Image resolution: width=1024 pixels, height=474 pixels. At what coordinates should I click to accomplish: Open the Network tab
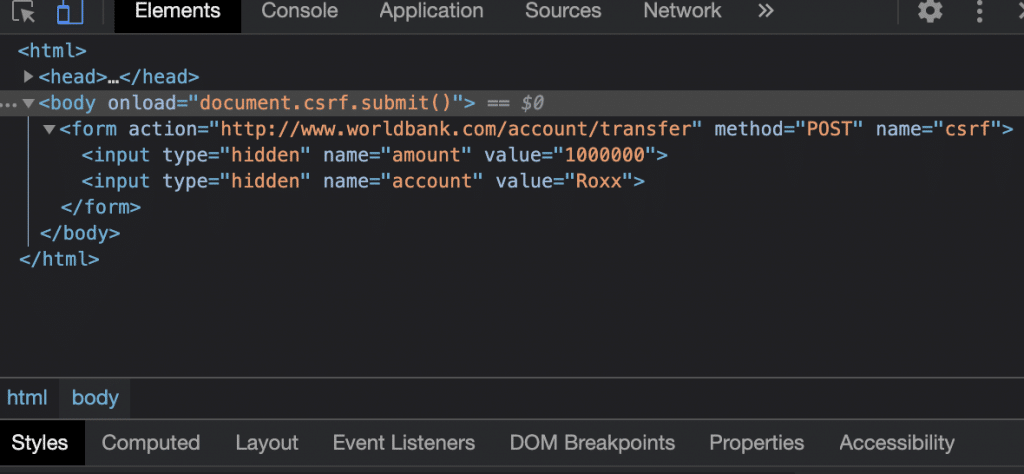click(x=682, y=11)
